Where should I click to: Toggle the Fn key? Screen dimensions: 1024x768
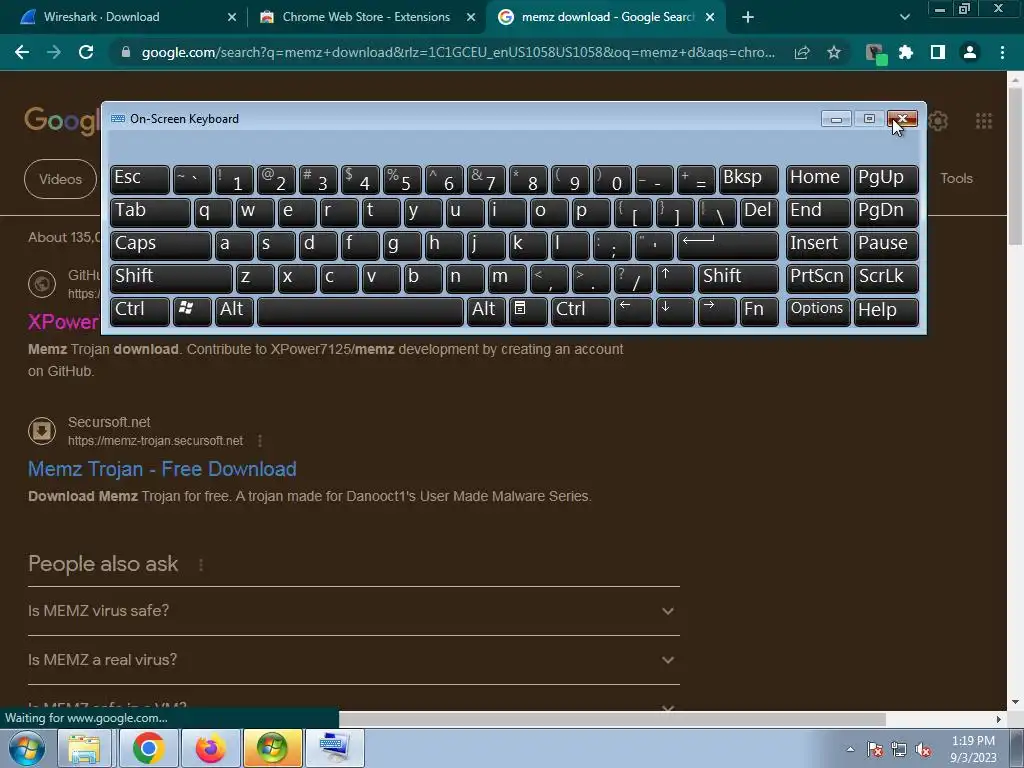click(x=759, y=310)
